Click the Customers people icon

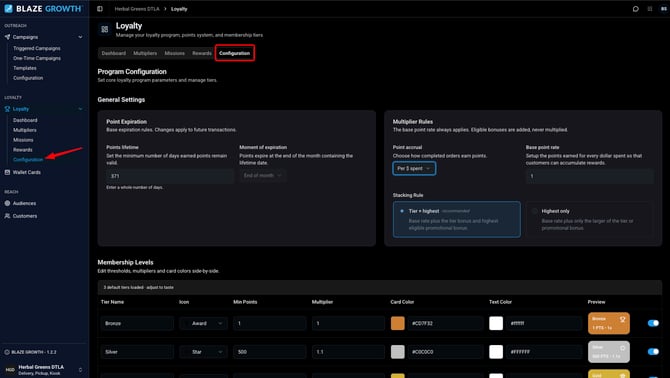coord(7,216)
